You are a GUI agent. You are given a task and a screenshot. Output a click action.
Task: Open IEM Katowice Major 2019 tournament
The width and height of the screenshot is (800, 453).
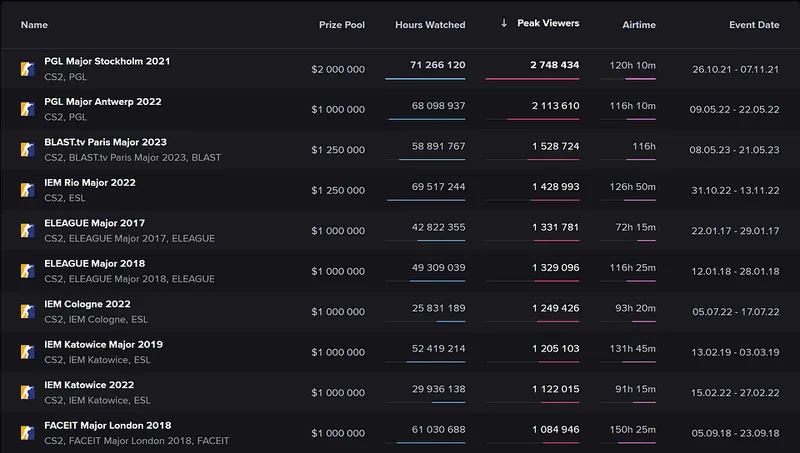[104, 344]
